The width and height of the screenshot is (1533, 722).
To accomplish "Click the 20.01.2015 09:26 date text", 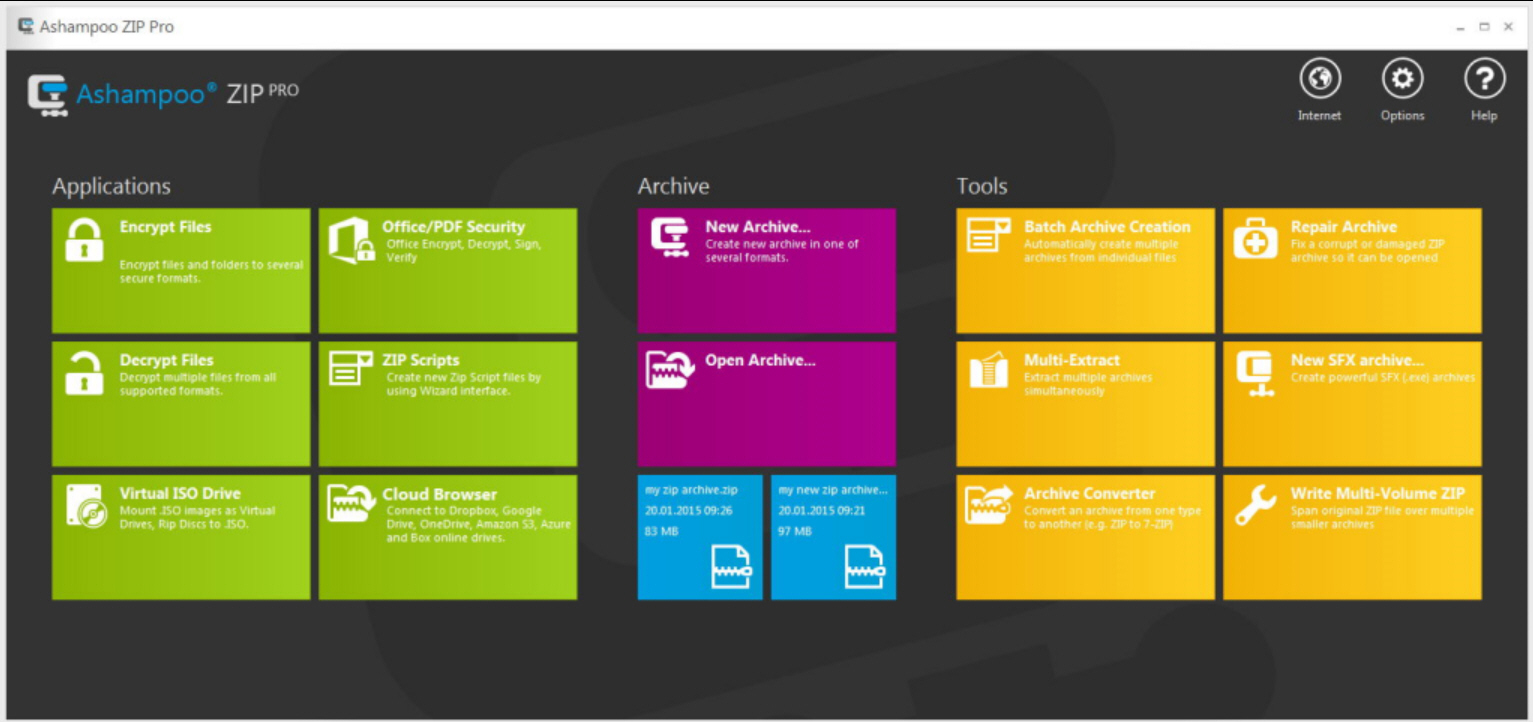I will coord(688,511).
